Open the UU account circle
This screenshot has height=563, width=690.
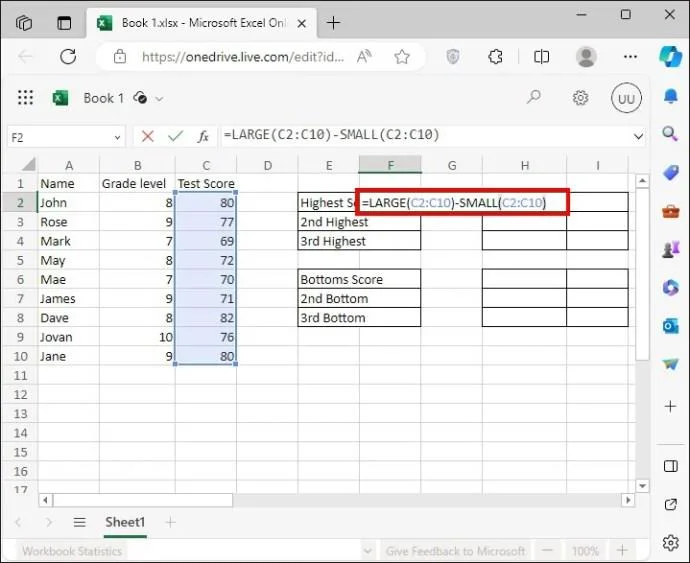tap(626, 98)
